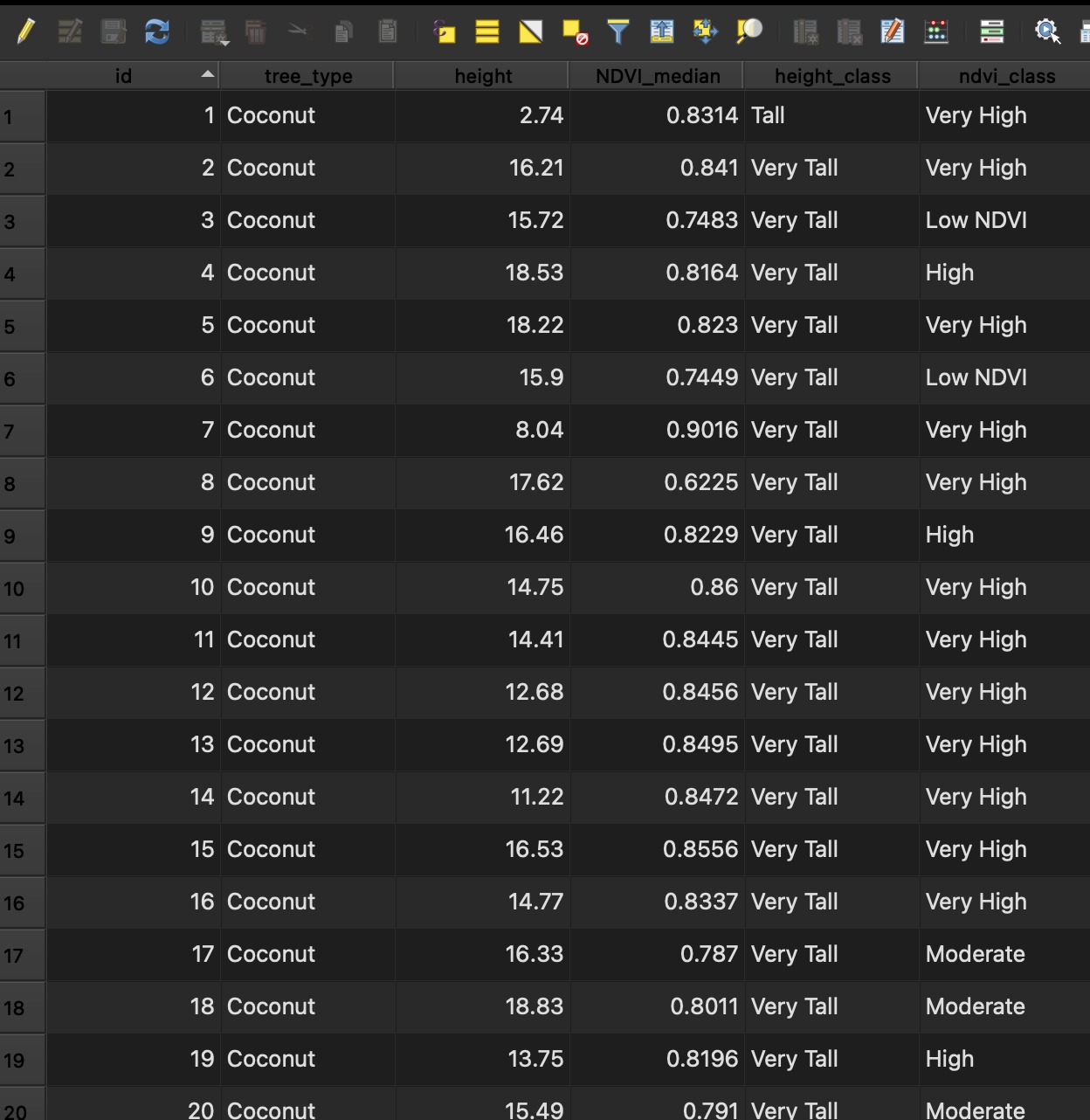This screenshot has width=1090, height=1120.
Task: Click the magnifier with gear icon
Action: tap(1047, 32)
